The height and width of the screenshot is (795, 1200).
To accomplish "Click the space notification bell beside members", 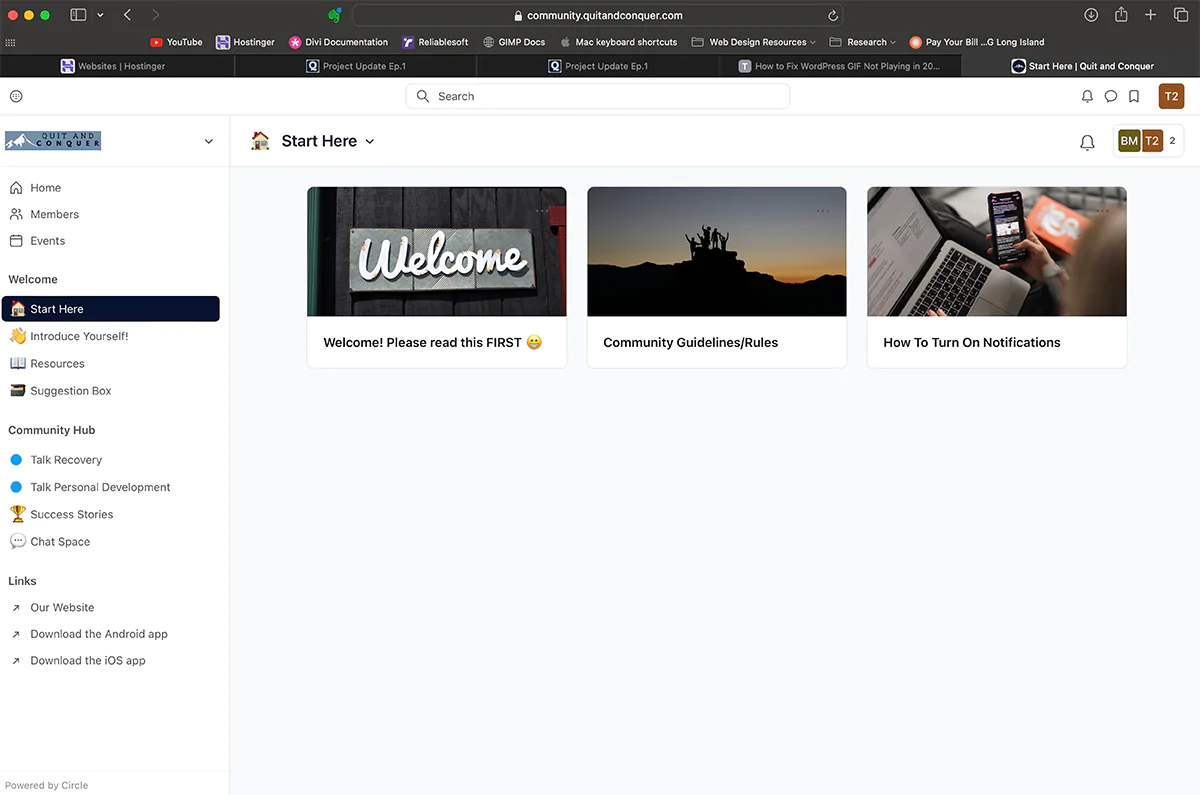I will tap(1087, 142).
